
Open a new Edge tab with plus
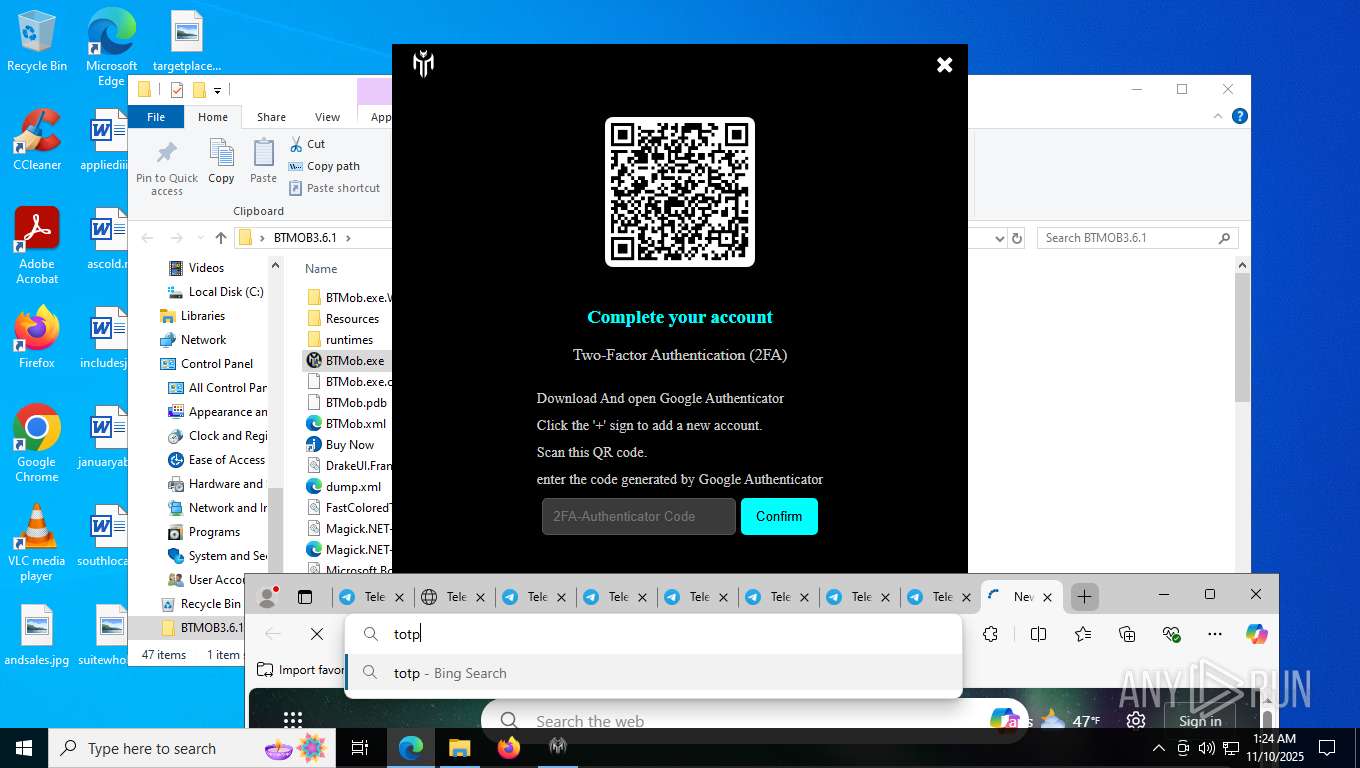coord(1084,597)
